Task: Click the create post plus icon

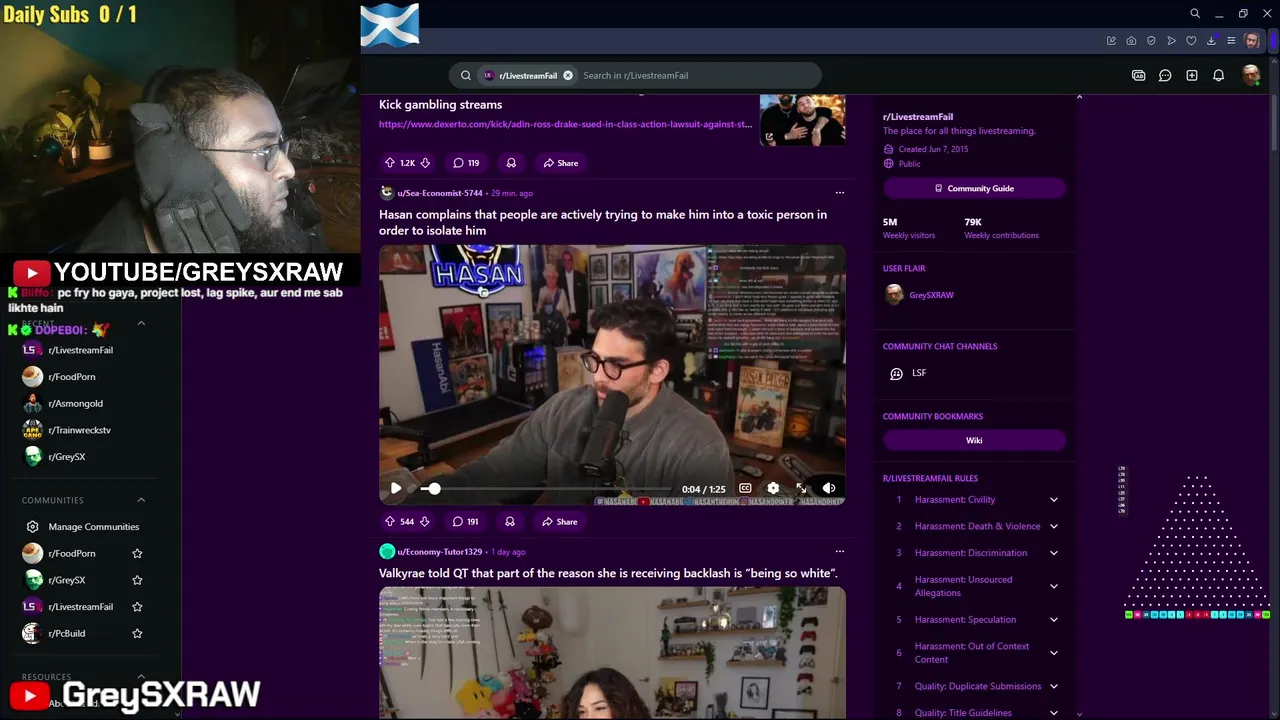Action: (1192, 75)
